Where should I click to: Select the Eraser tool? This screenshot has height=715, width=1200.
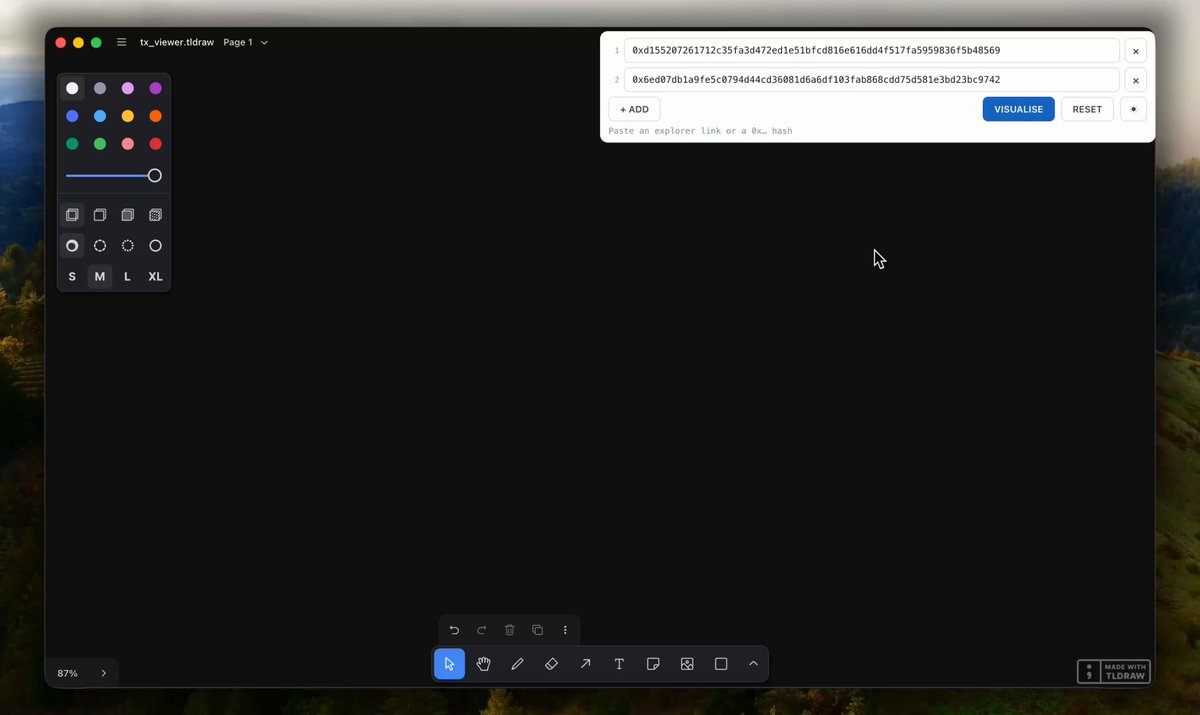(551, 664)
